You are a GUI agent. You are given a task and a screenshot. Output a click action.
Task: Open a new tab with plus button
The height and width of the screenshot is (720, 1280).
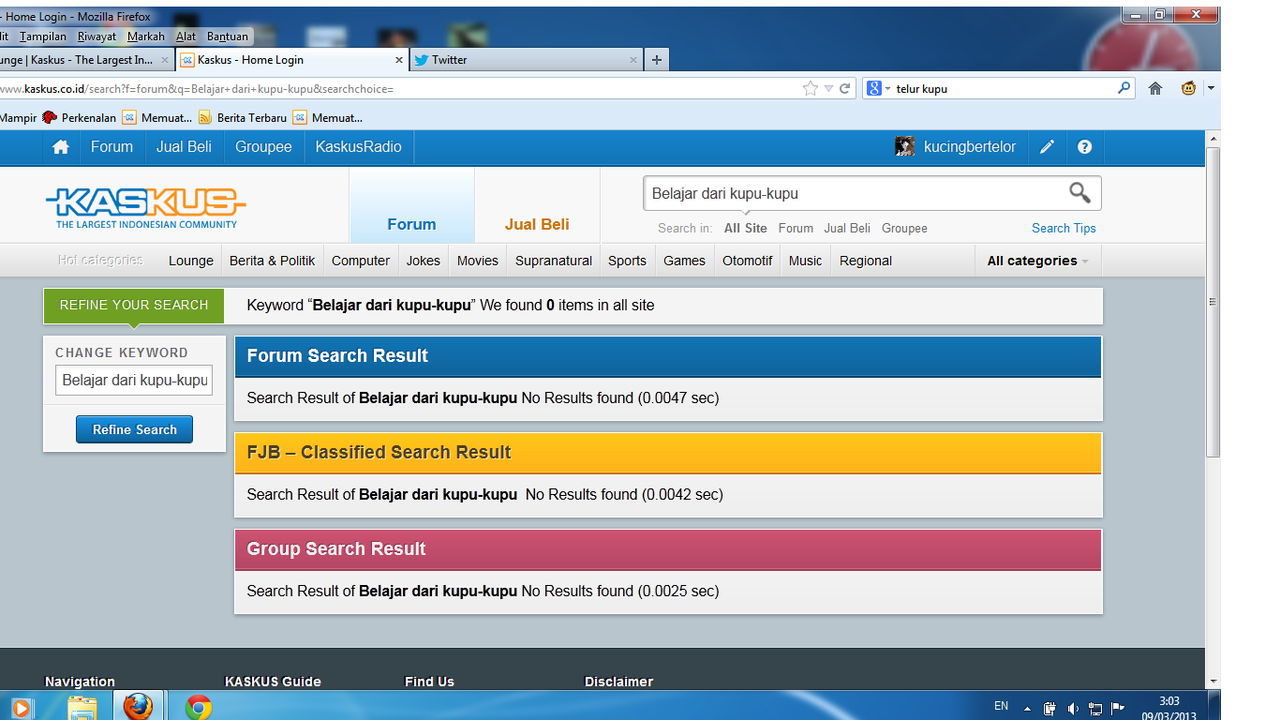point(656,60)
